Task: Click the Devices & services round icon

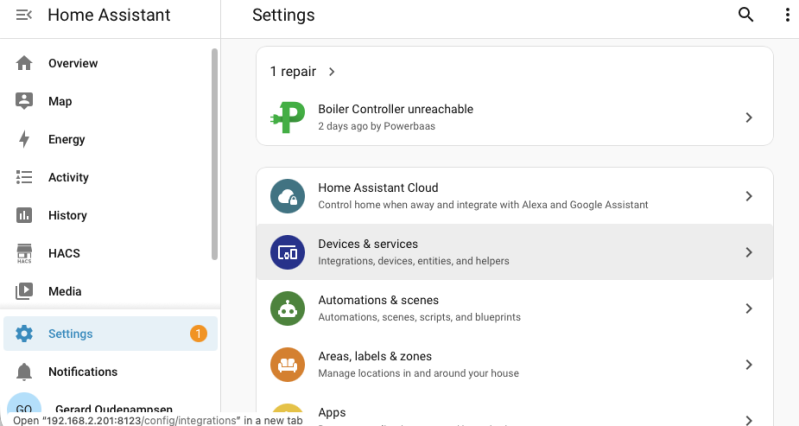Action: [x=287, y=252]
